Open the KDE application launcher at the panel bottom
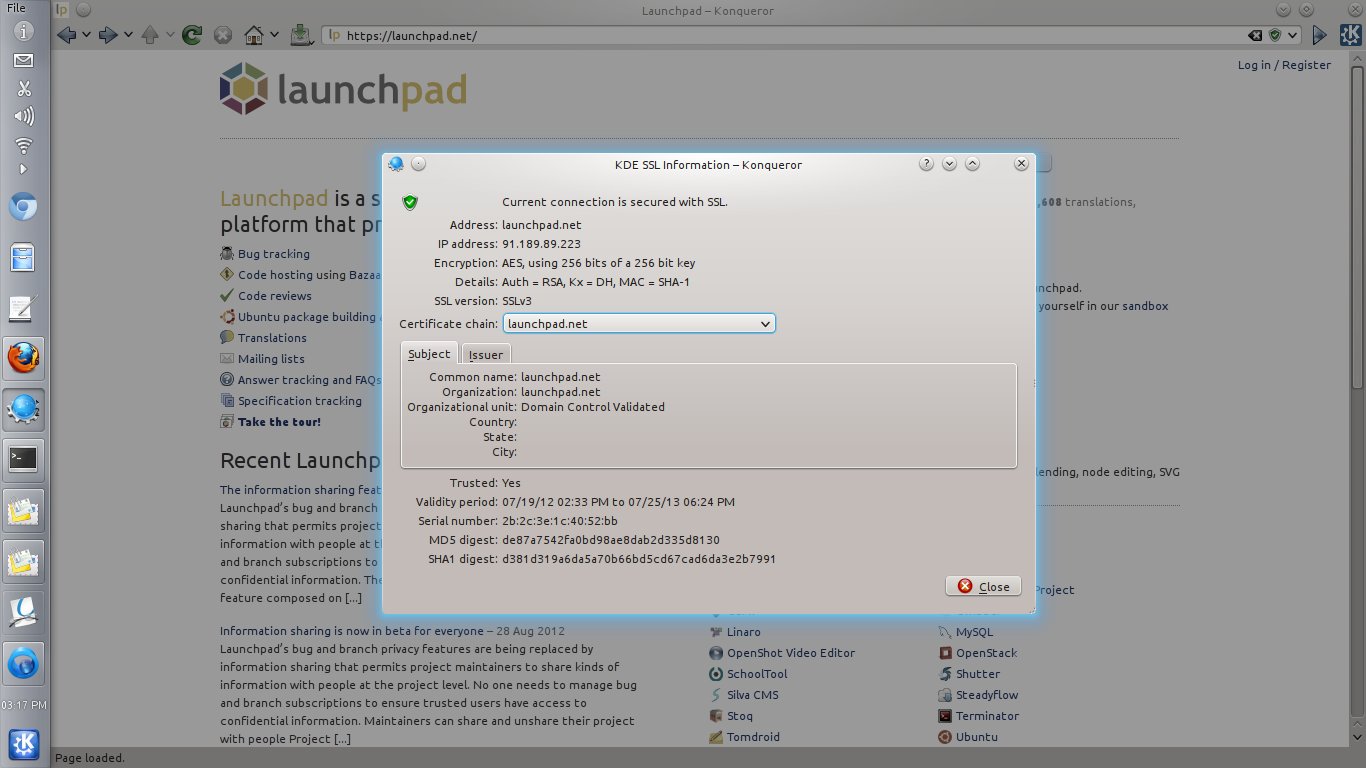This screenshot has height=768, width=1366. tap(23, 744)
